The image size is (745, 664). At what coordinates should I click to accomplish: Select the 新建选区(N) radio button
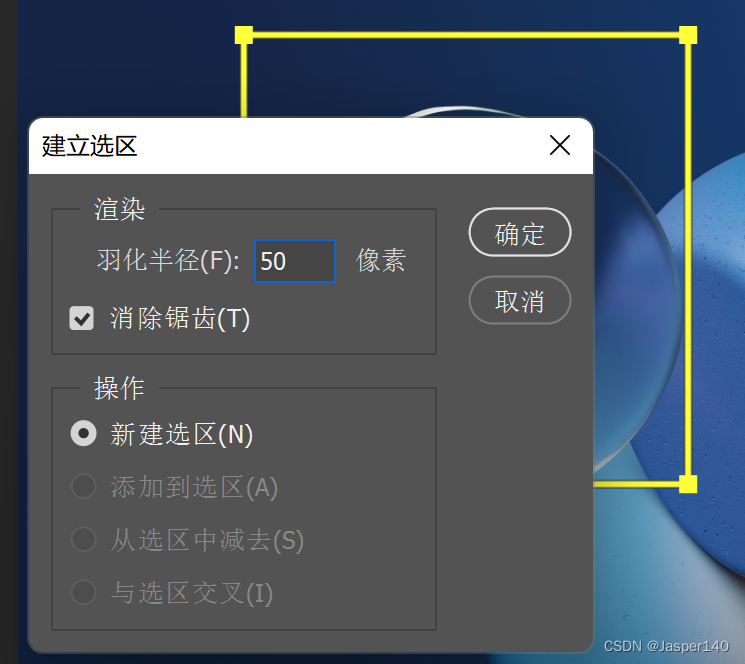(84, 433)
